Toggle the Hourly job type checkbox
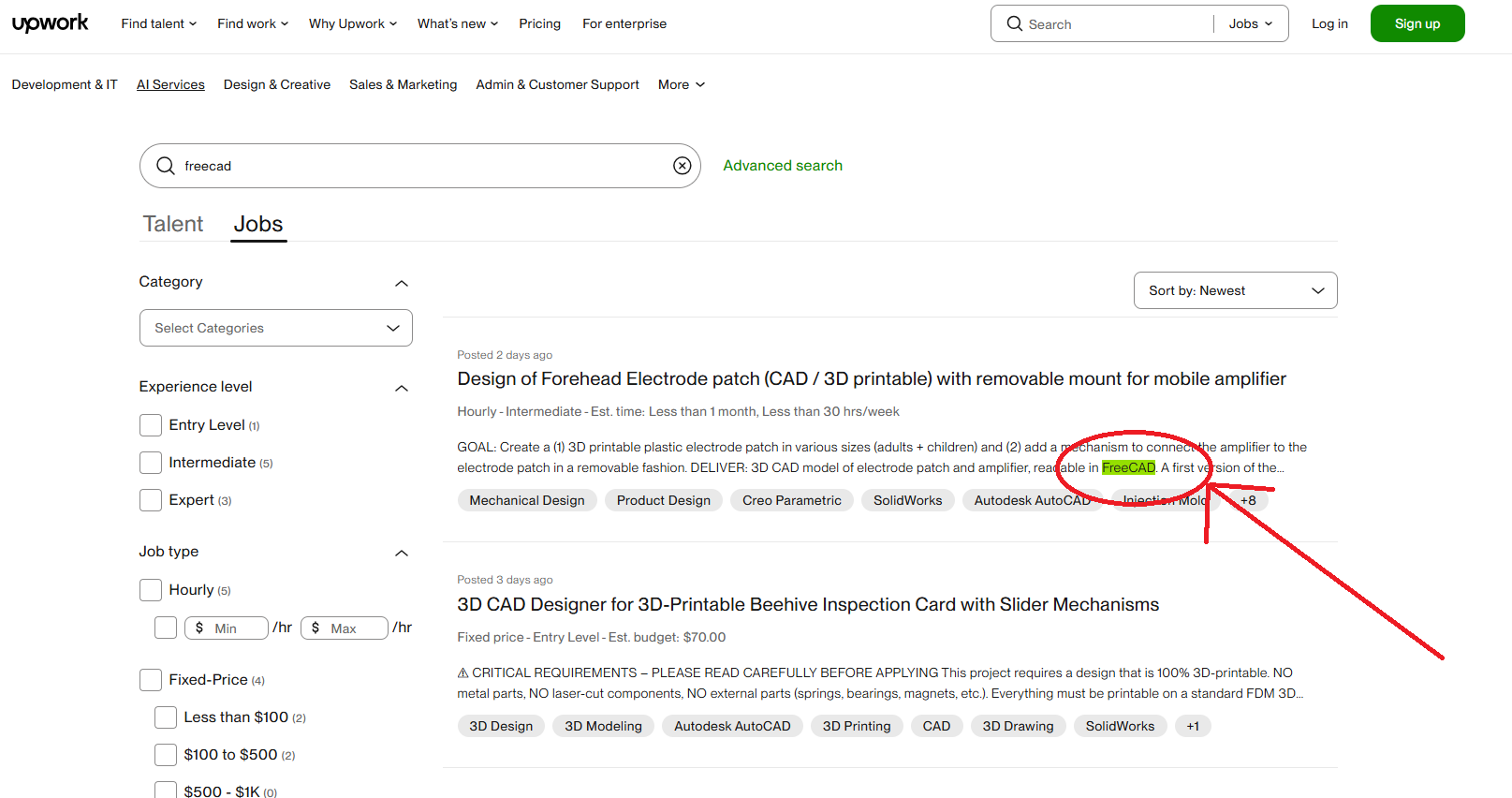The height and width of the screenshot is (798, 1512). [151, 590]
